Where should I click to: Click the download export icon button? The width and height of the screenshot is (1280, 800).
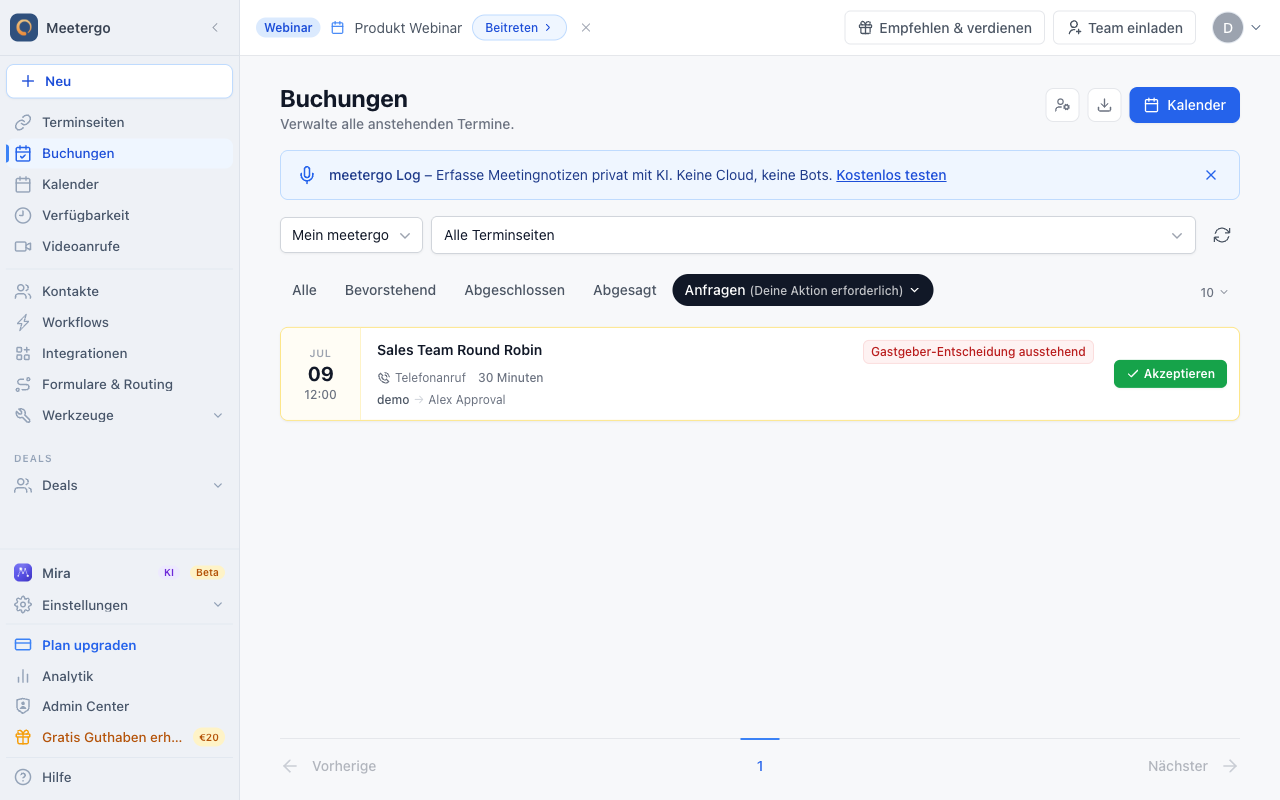pyautogui.click(x=1104, y=105)
